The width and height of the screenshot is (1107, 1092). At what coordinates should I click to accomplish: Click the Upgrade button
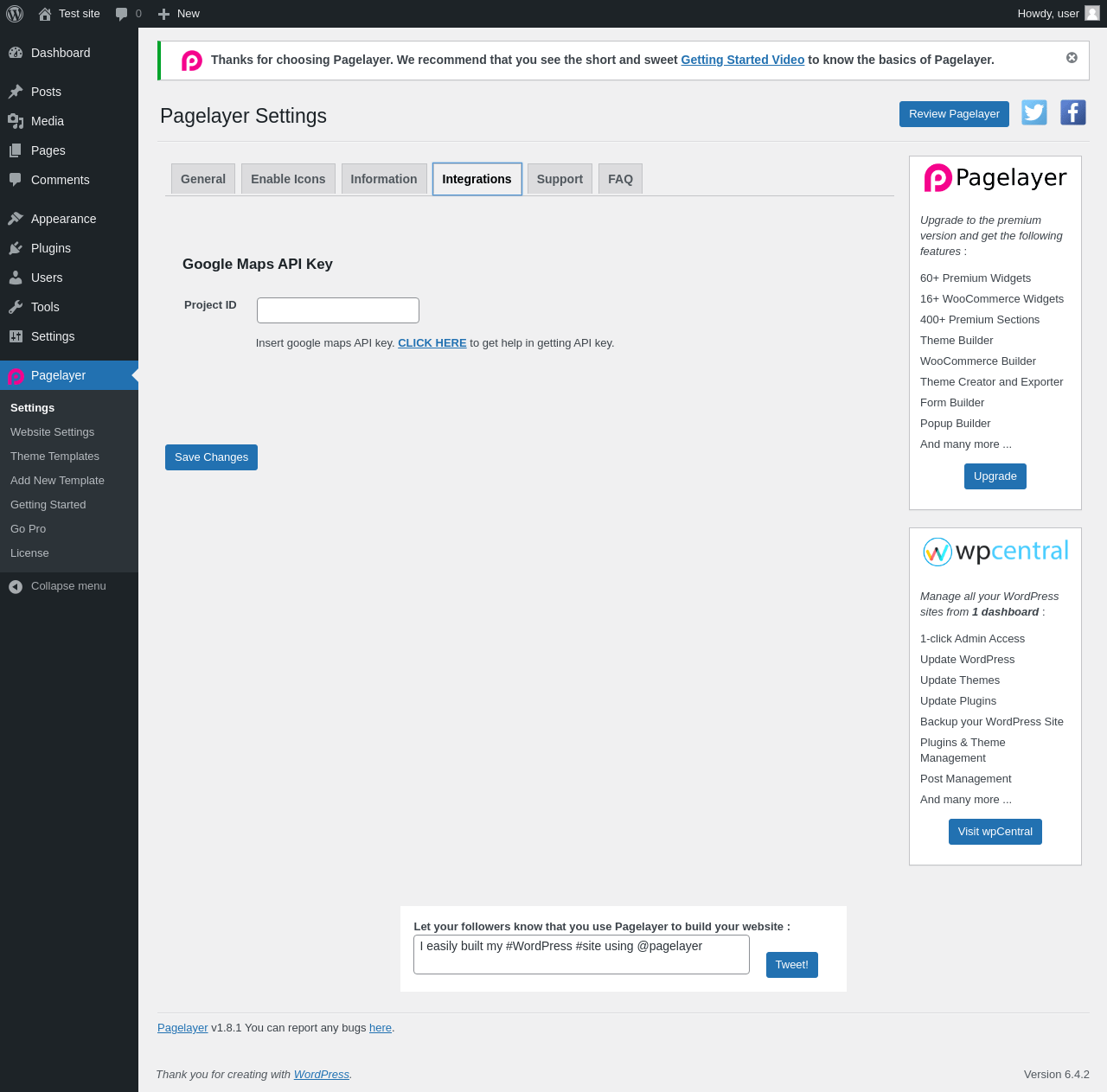click(995, 476)
